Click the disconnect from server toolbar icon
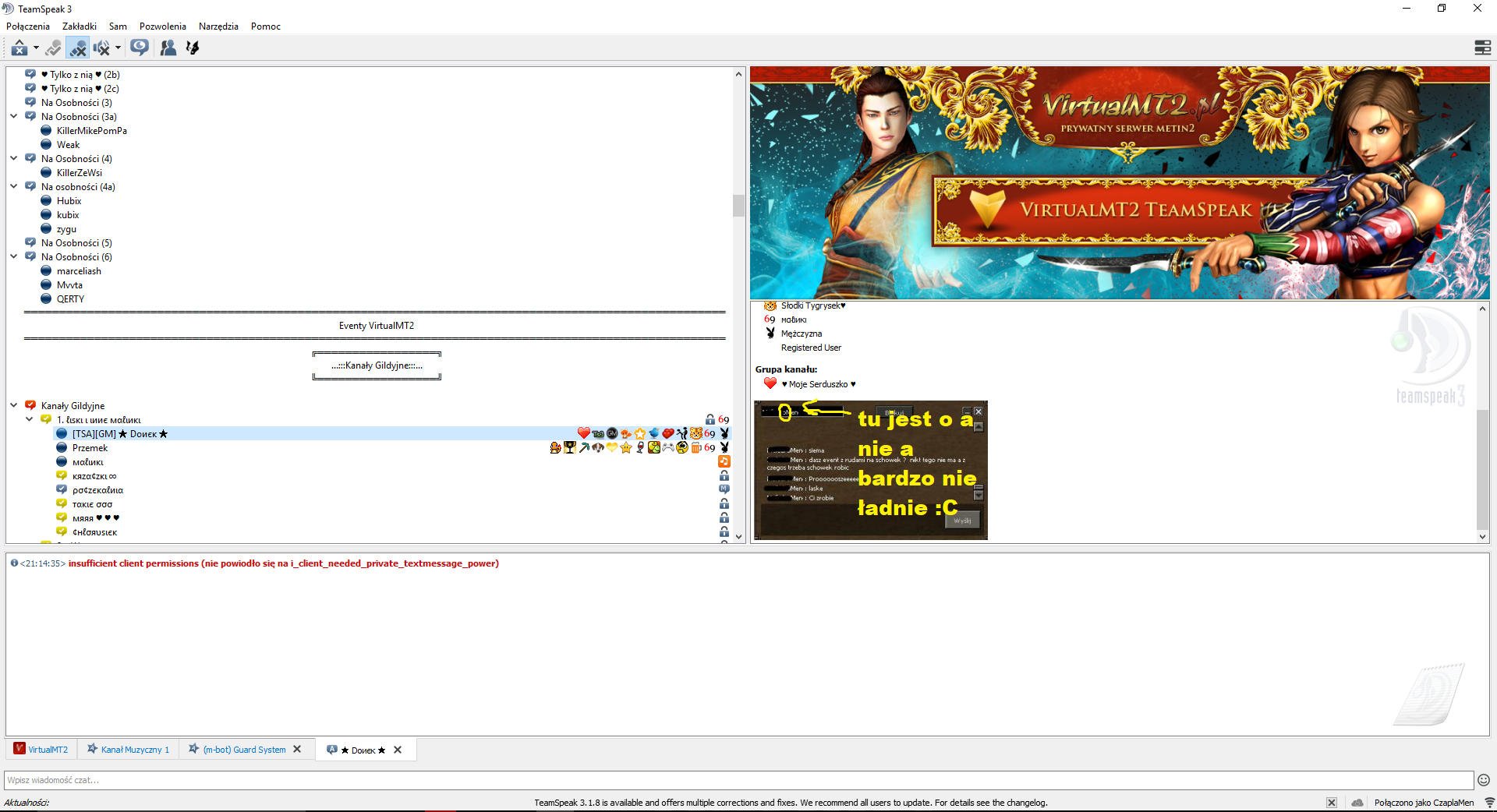This screenshot has width=1497, height=812. (x=19, y=48)
